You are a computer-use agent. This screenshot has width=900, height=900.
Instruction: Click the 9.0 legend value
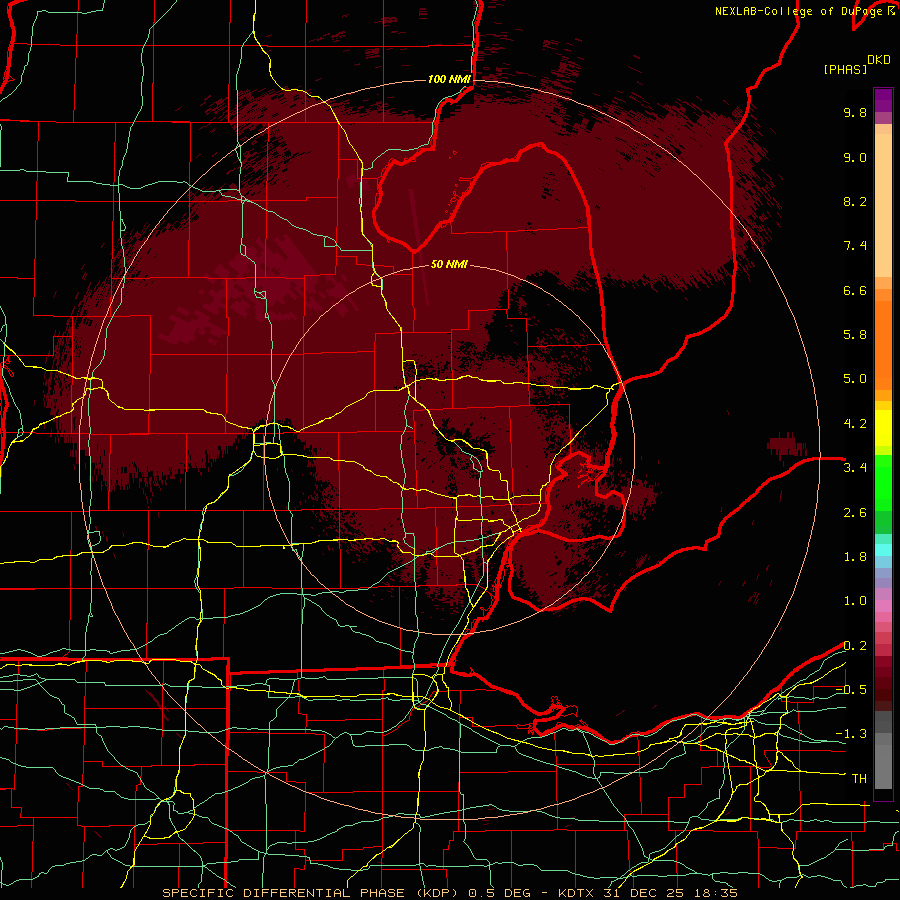point(855,157)
